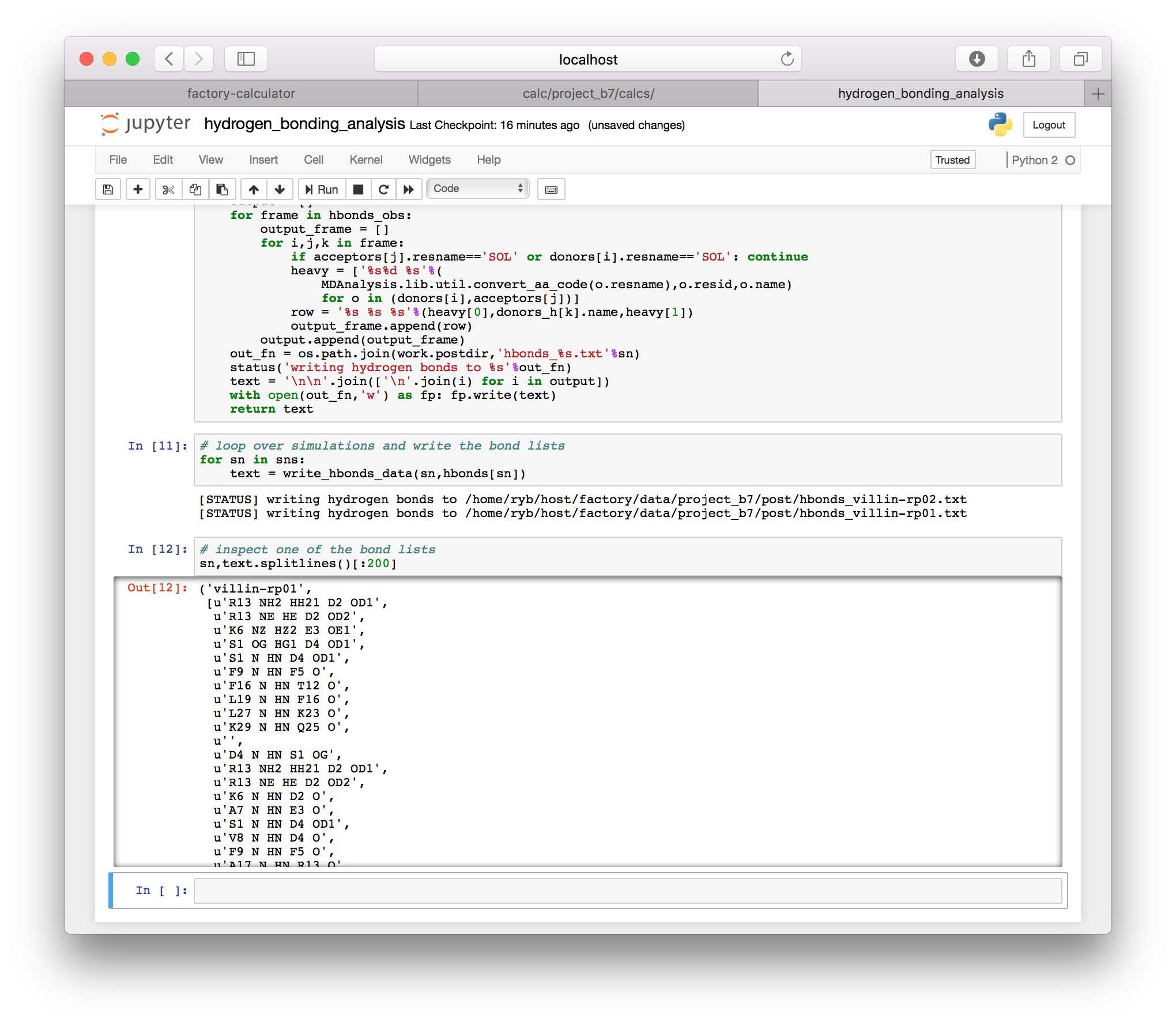1176x1026 pixels.
Task: Open the View menu
Action: coord(211,160)
